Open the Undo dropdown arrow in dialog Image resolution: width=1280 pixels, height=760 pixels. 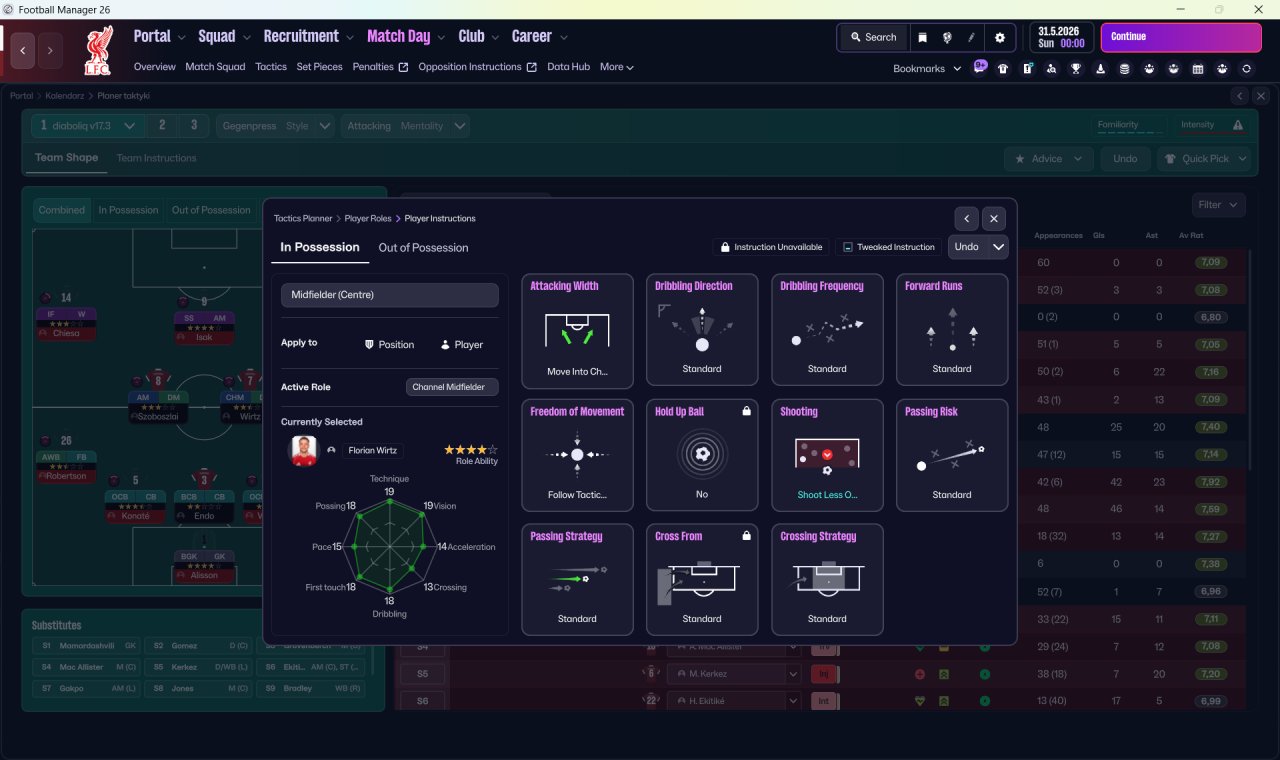click(x=997, y=247)
